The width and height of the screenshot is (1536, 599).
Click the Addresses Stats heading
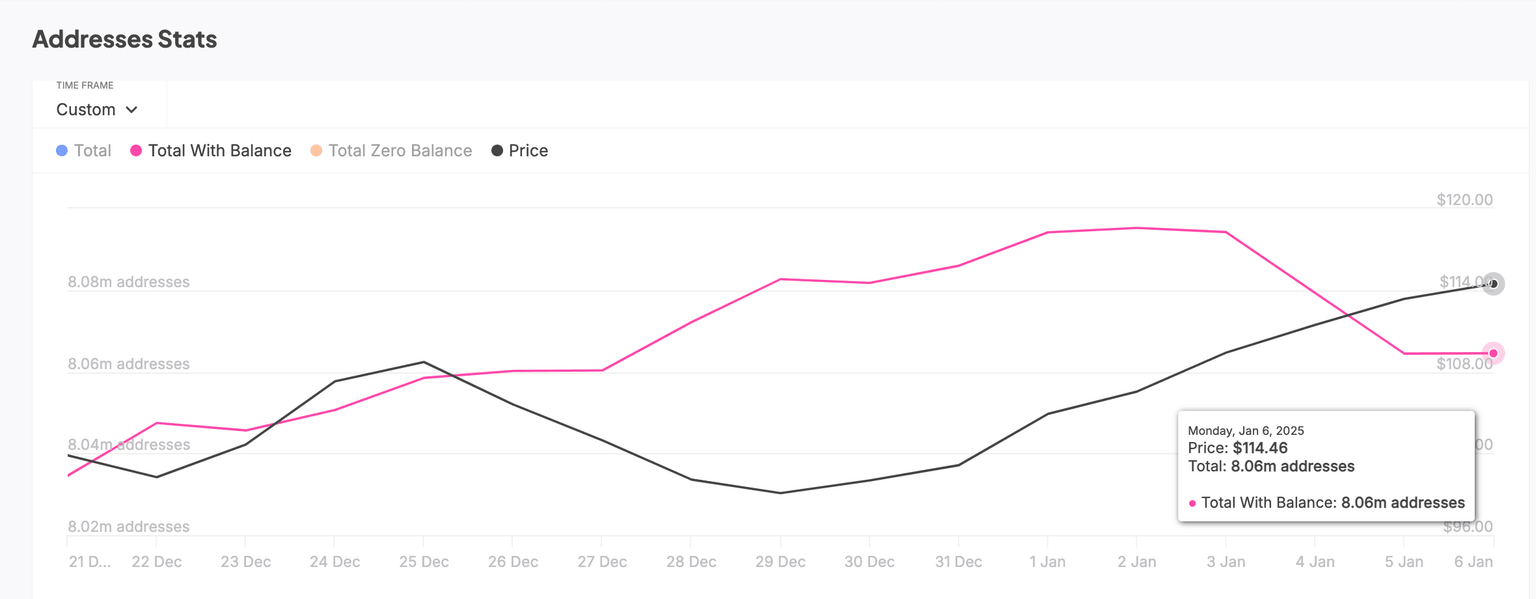pos(125,39)
